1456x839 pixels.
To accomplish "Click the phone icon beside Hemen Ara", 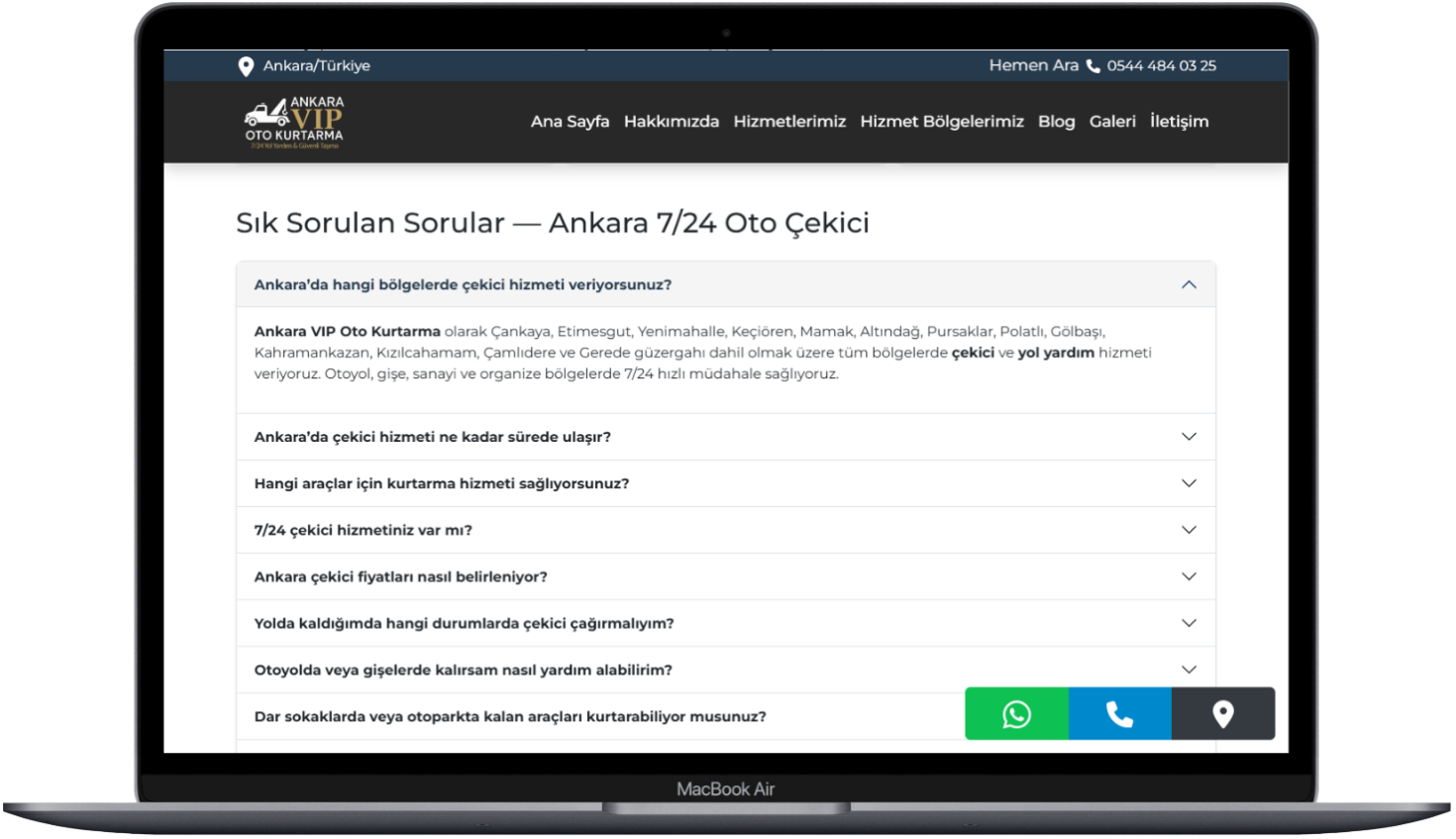I will [x=1092, y=65].
